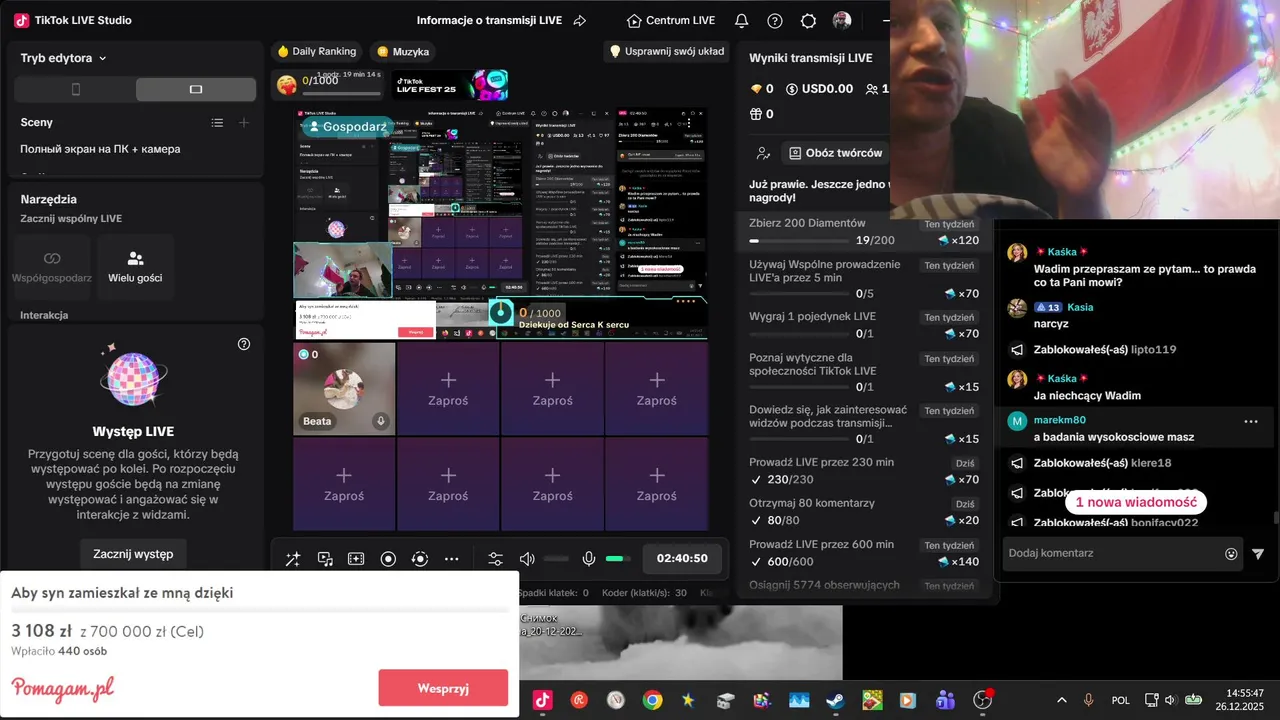Viewport: 1280px width, 720px height.
Task: Open Informacje o transmisji LIVE
Action: (488, 21)
